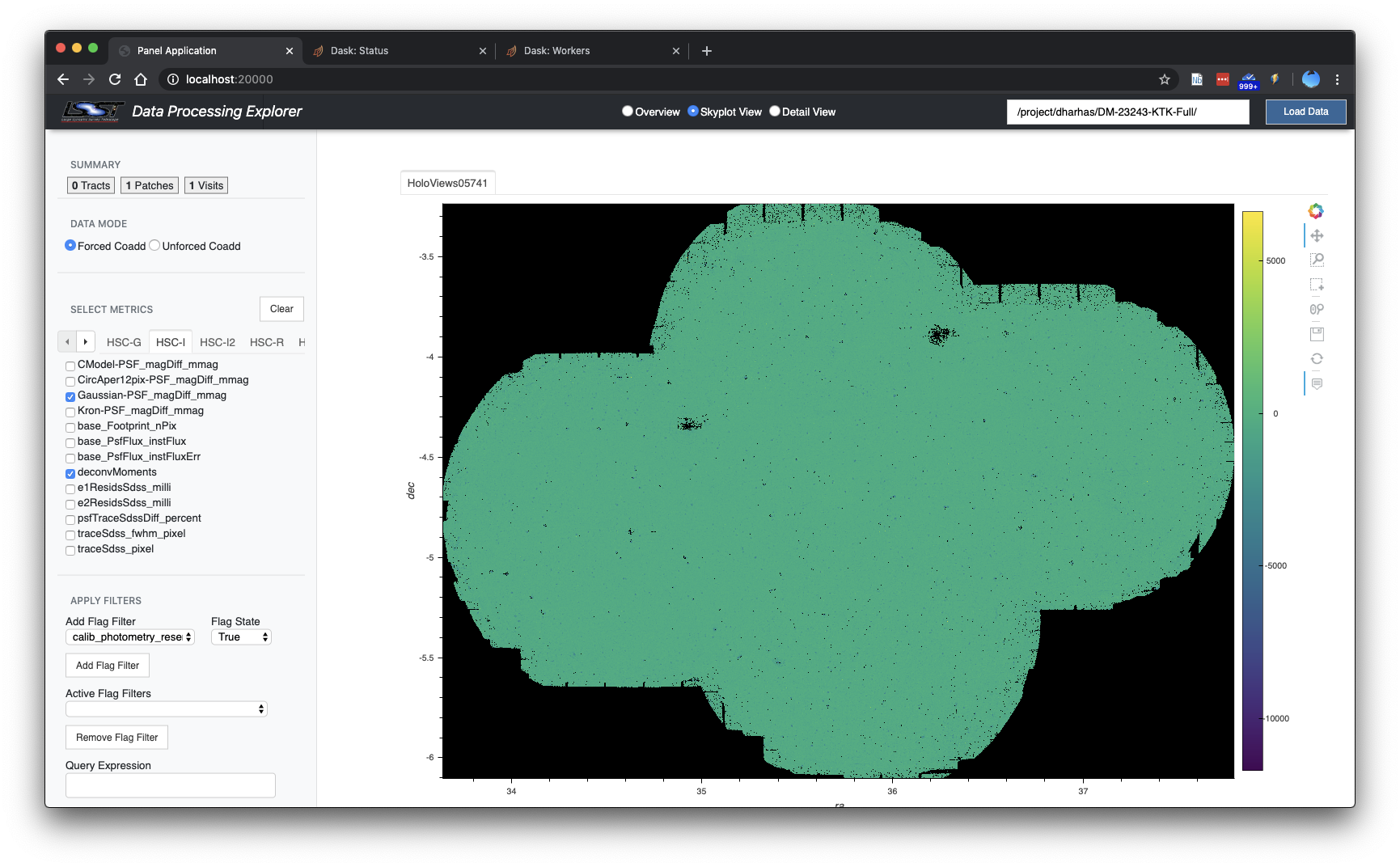Switch to the HSC-R metrics tab

coord(267,342)
